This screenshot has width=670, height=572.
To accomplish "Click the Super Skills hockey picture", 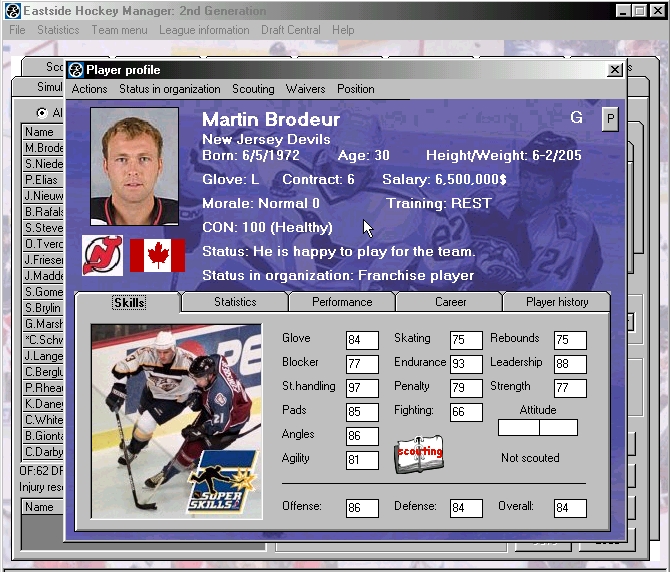I will pos(176,422).
